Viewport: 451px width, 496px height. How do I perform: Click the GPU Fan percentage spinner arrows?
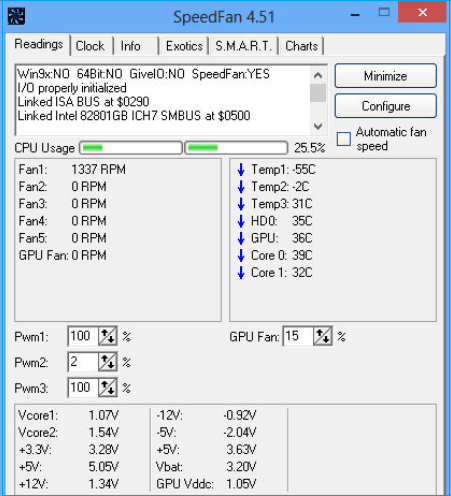coord(323,336)
